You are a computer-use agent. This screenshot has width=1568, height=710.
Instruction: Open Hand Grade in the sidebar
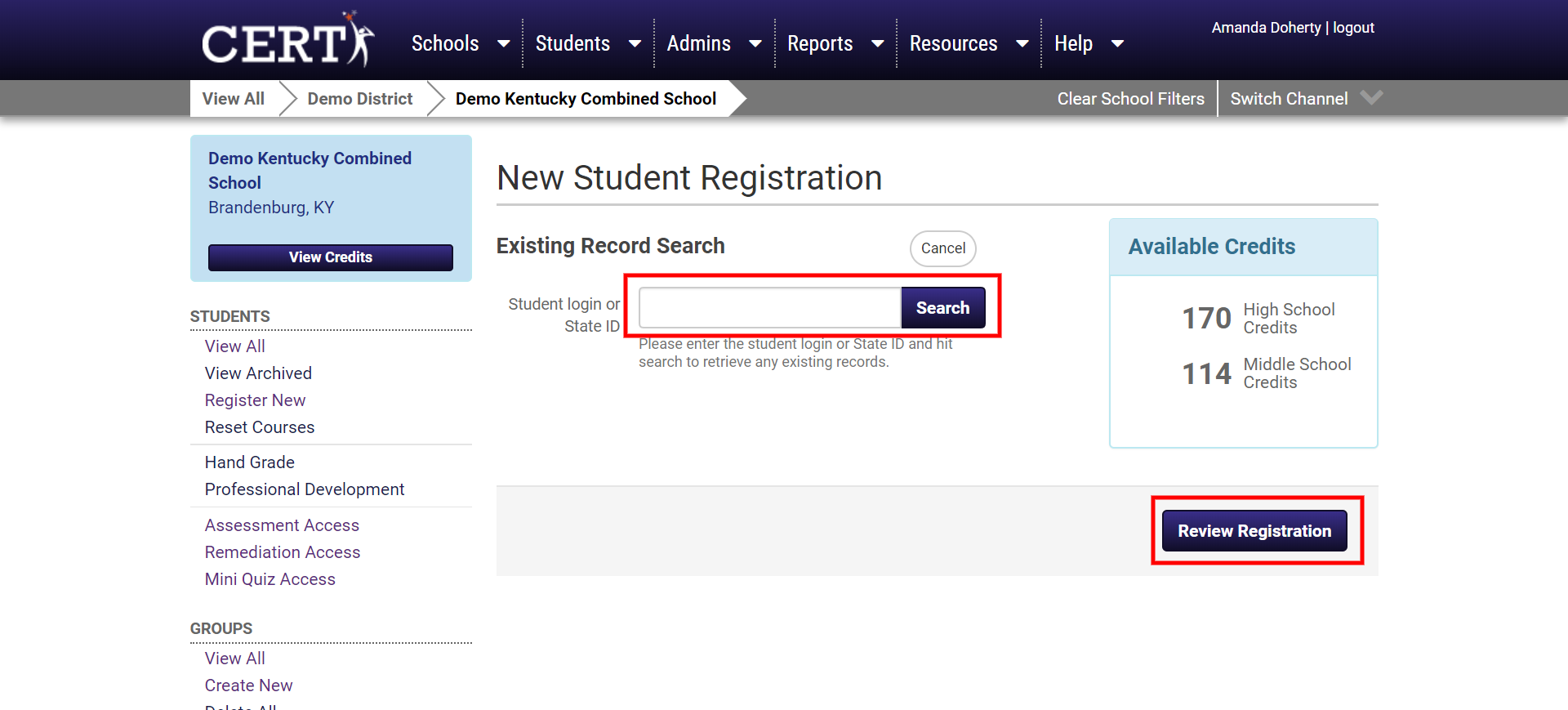(x=250, y=462)
